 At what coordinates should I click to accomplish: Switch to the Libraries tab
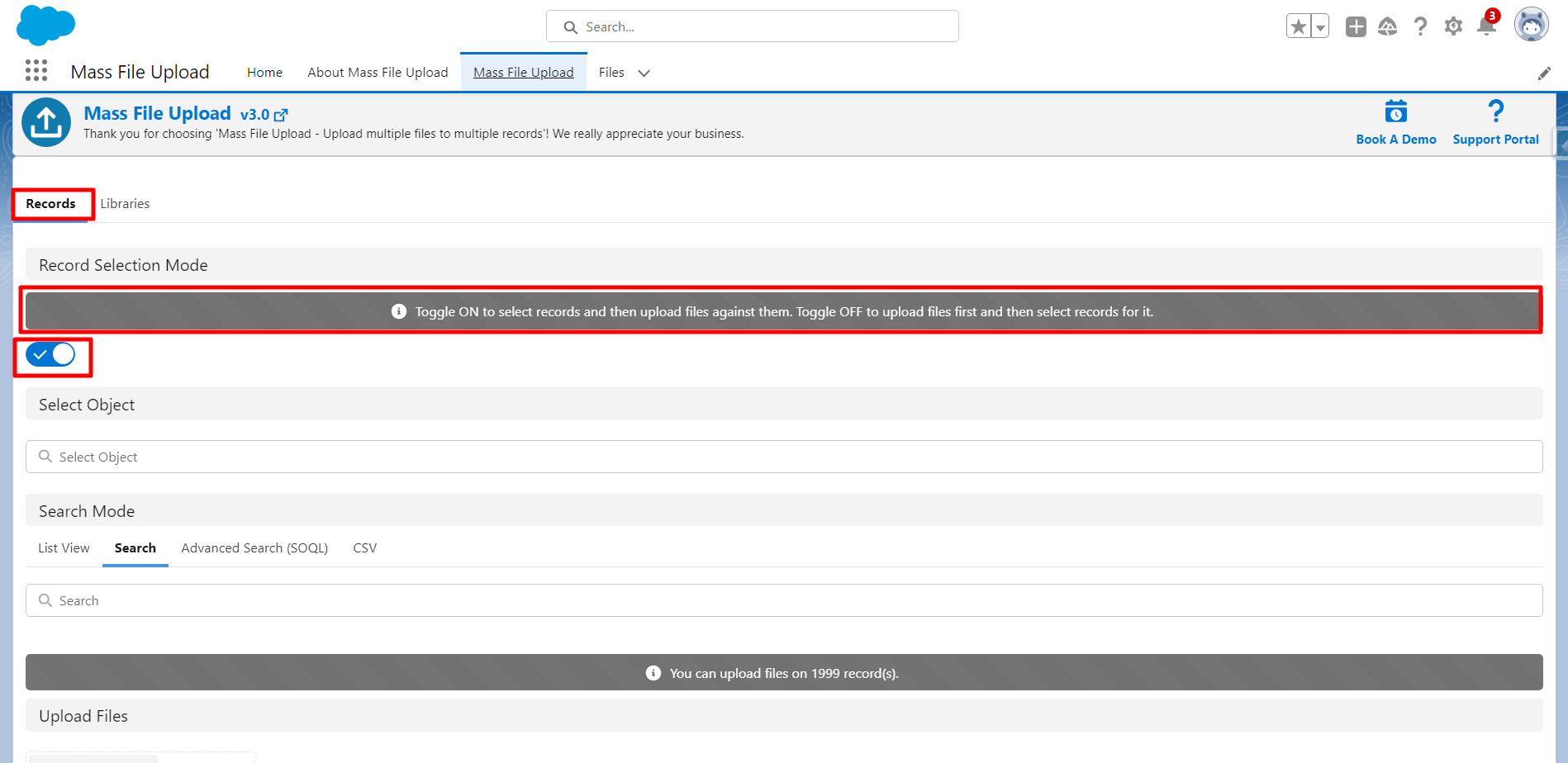125,203
